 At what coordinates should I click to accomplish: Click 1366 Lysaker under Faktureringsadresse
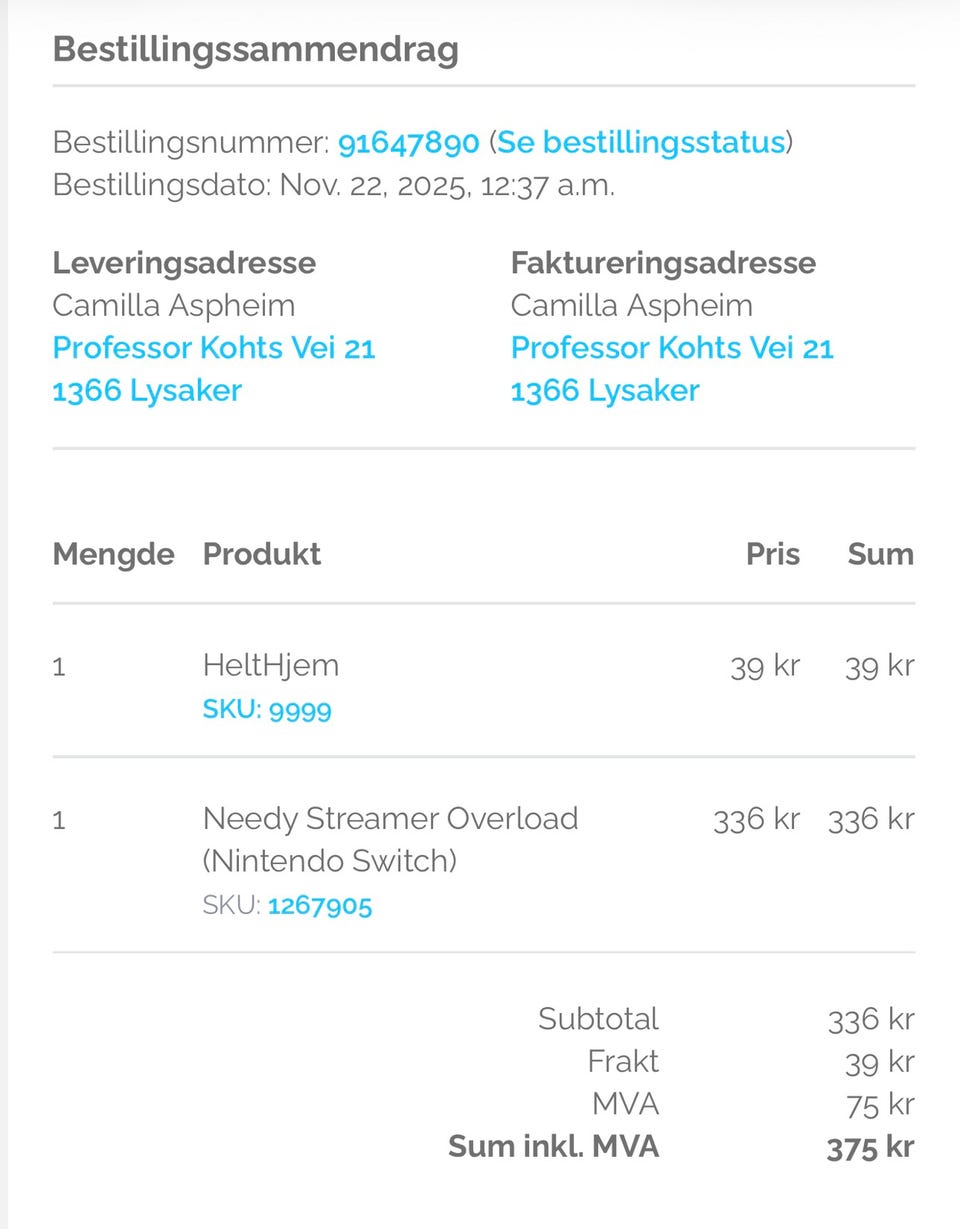coord(605,390)
